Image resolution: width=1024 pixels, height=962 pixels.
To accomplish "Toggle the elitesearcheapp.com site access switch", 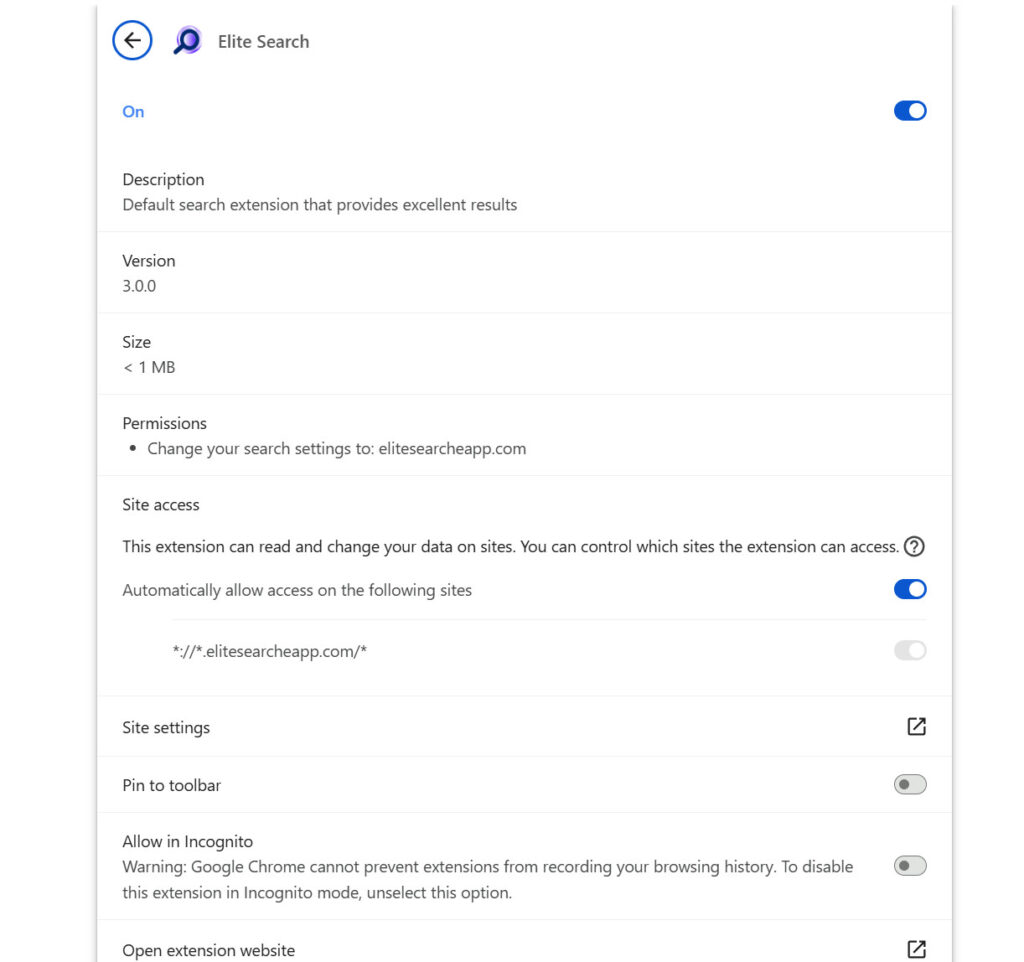I will click(910, 651).
